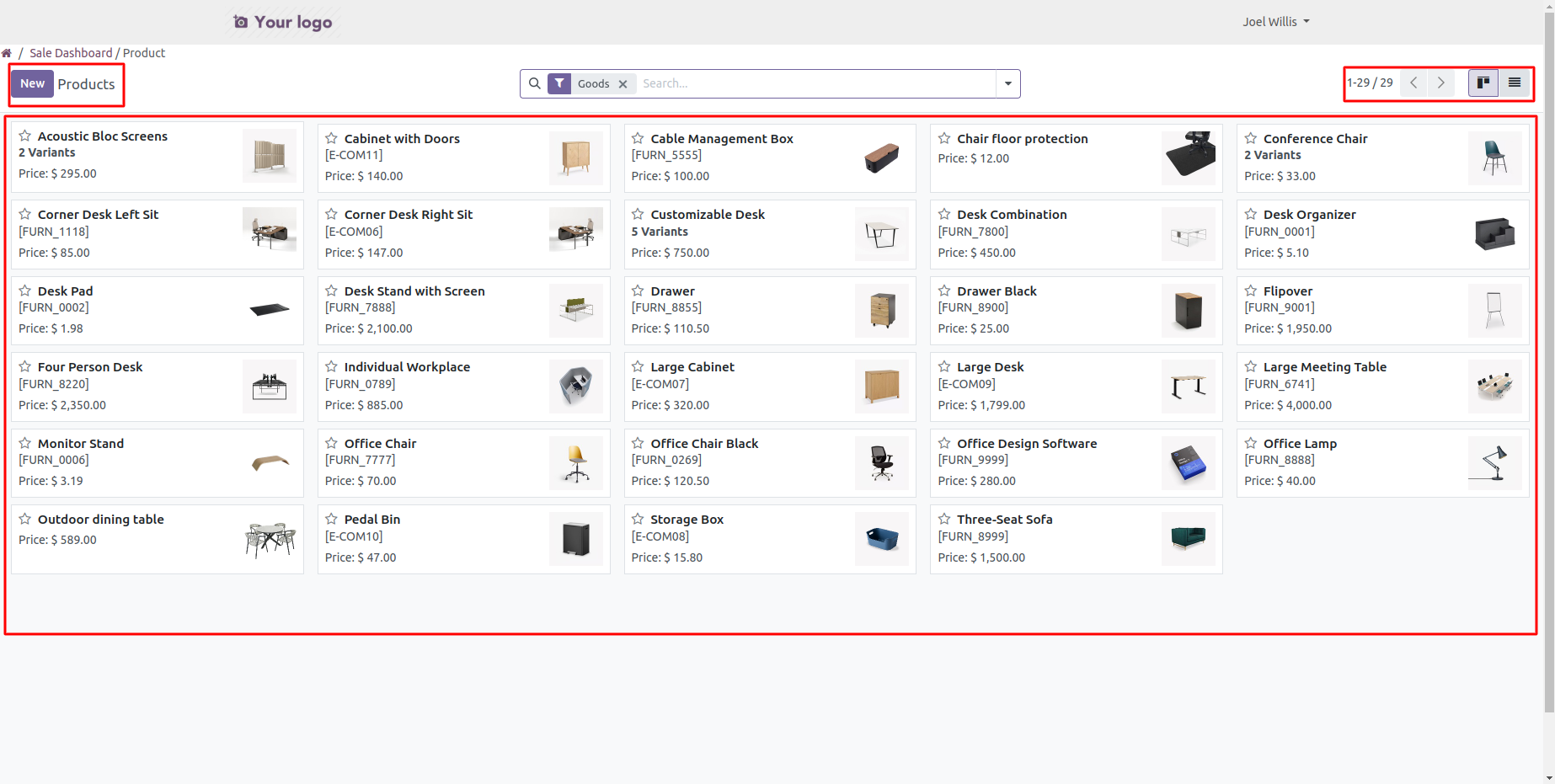Image resolution: width=1555 pixels, height=784 pixels.
Task: Click the 5 Variants label
Action: 660,232
